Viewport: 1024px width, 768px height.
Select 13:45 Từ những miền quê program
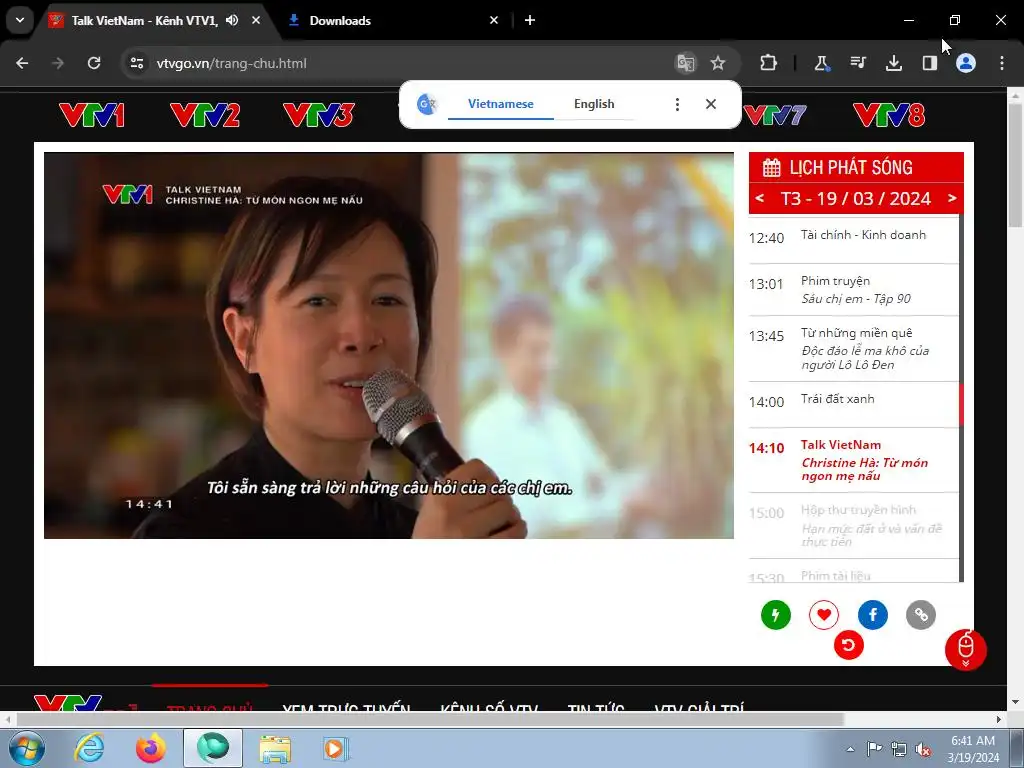tap(853, 349)
